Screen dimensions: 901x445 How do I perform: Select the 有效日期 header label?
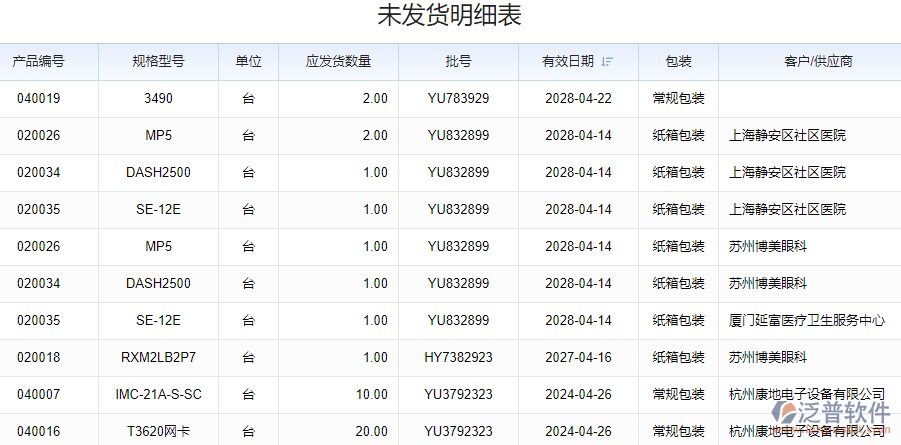coord(568,62)
